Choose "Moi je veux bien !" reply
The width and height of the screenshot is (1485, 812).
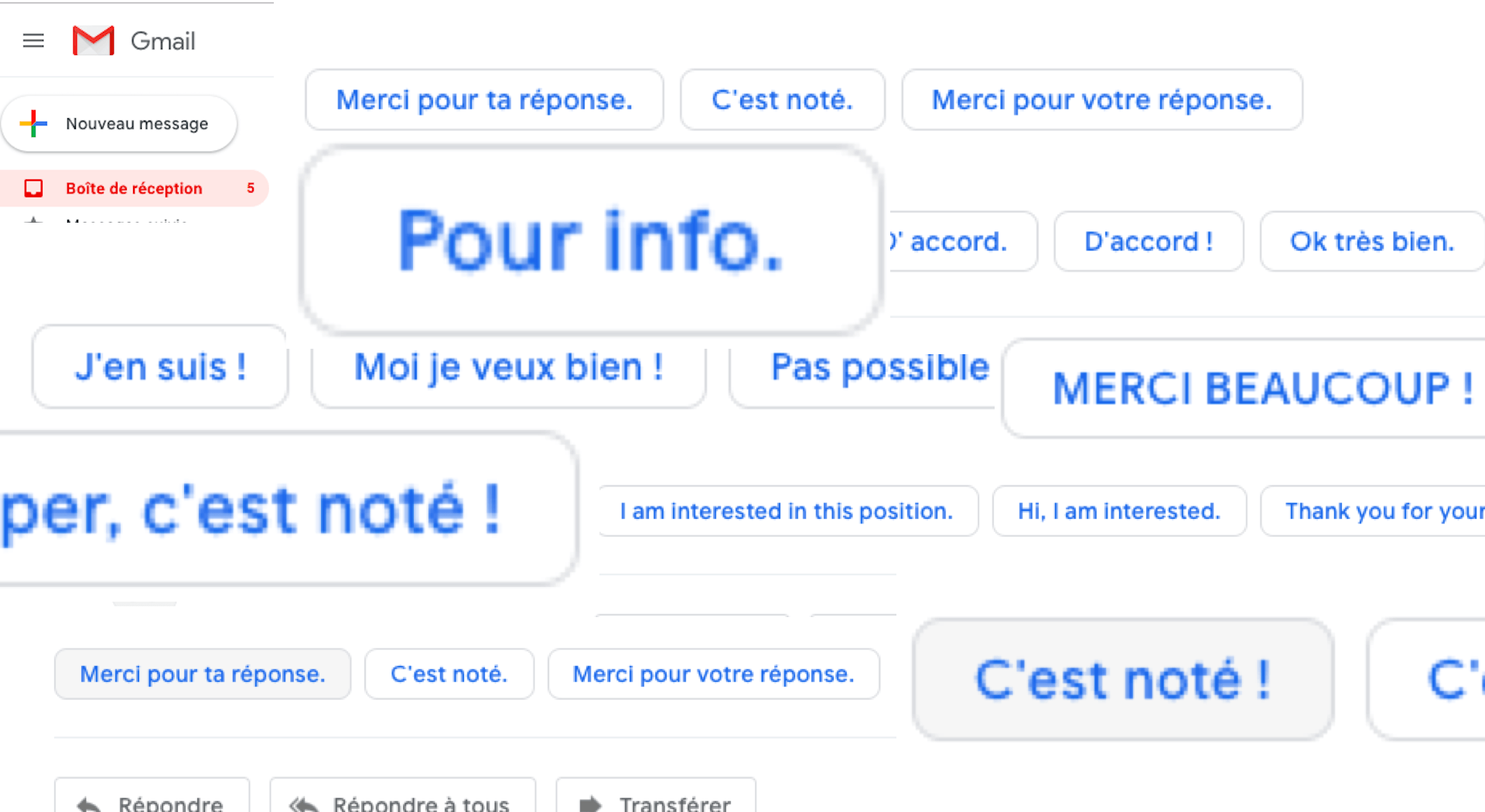(508, 367)
